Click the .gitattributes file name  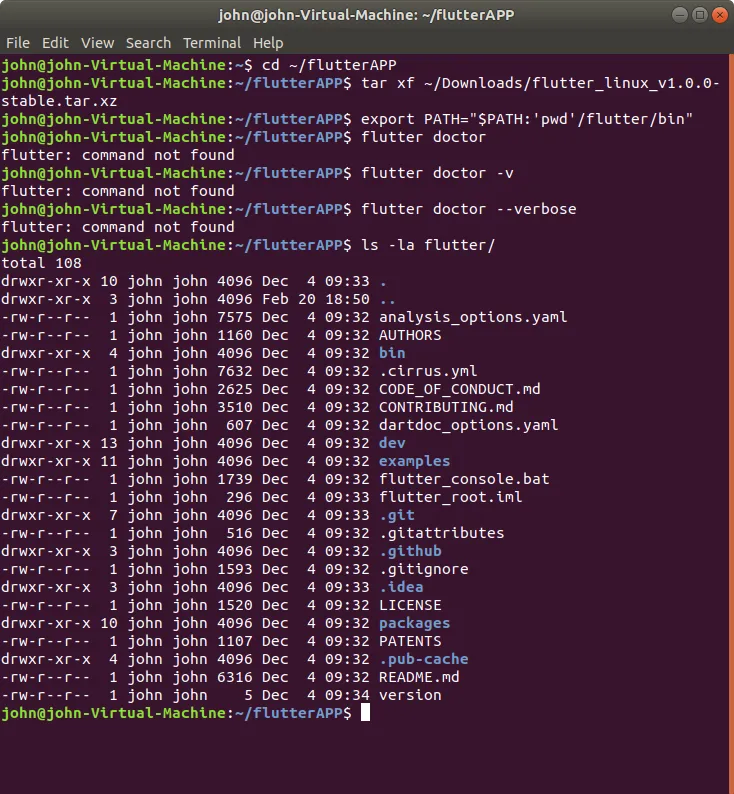pyautogui.click(x=441, y=533)
